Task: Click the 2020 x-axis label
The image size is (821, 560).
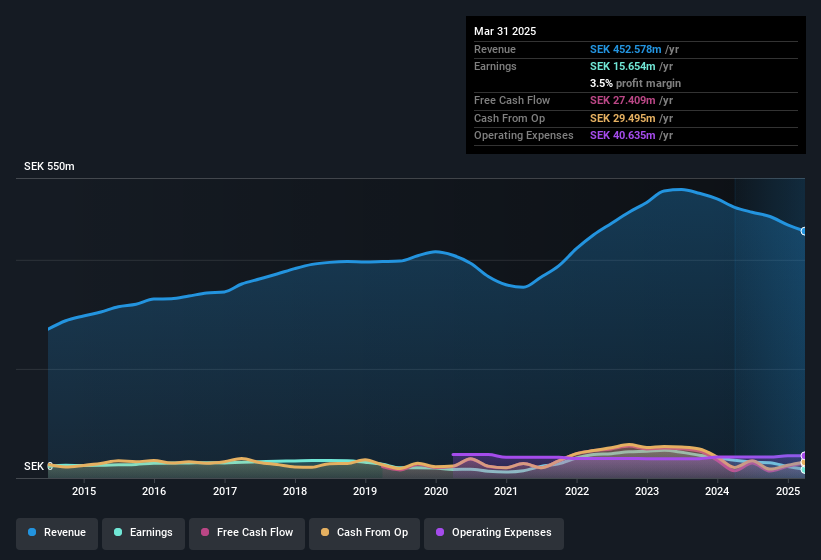Action: 436,491
